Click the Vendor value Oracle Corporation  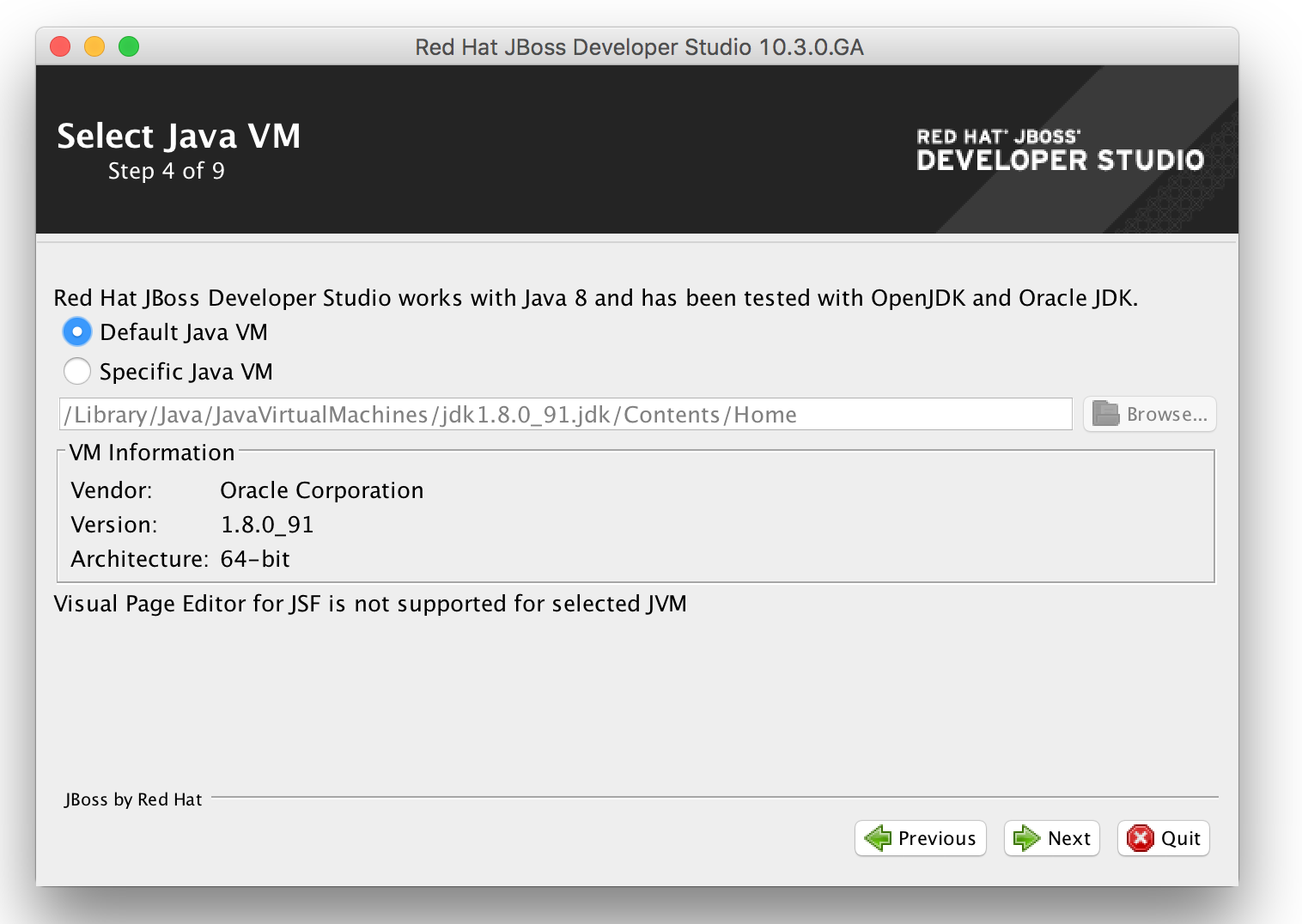click(322, 490)
